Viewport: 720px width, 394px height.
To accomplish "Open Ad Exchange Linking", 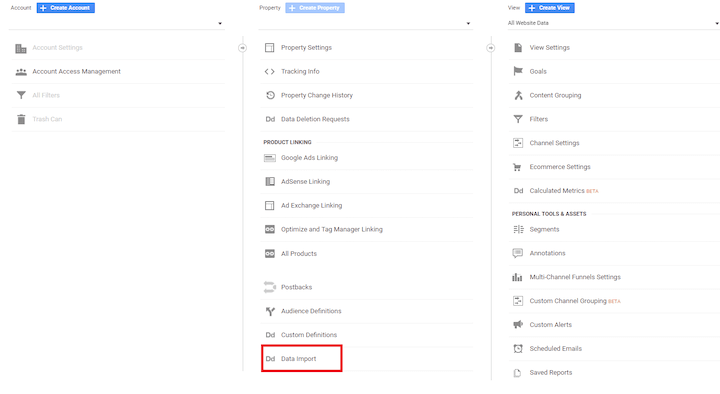I will tap(311, 205).
